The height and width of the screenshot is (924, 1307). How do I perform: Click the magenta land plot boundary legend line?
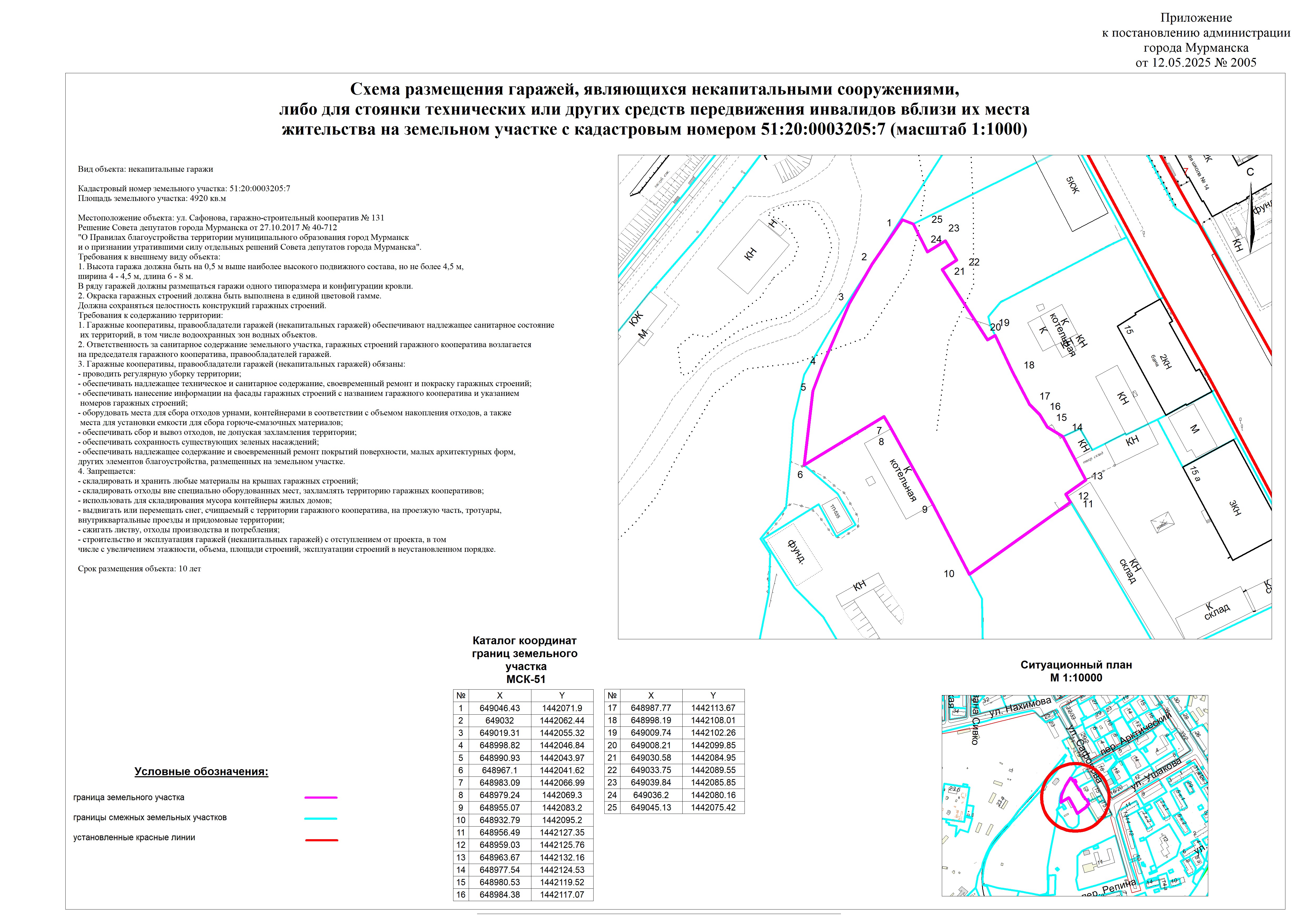pos(321,798)
